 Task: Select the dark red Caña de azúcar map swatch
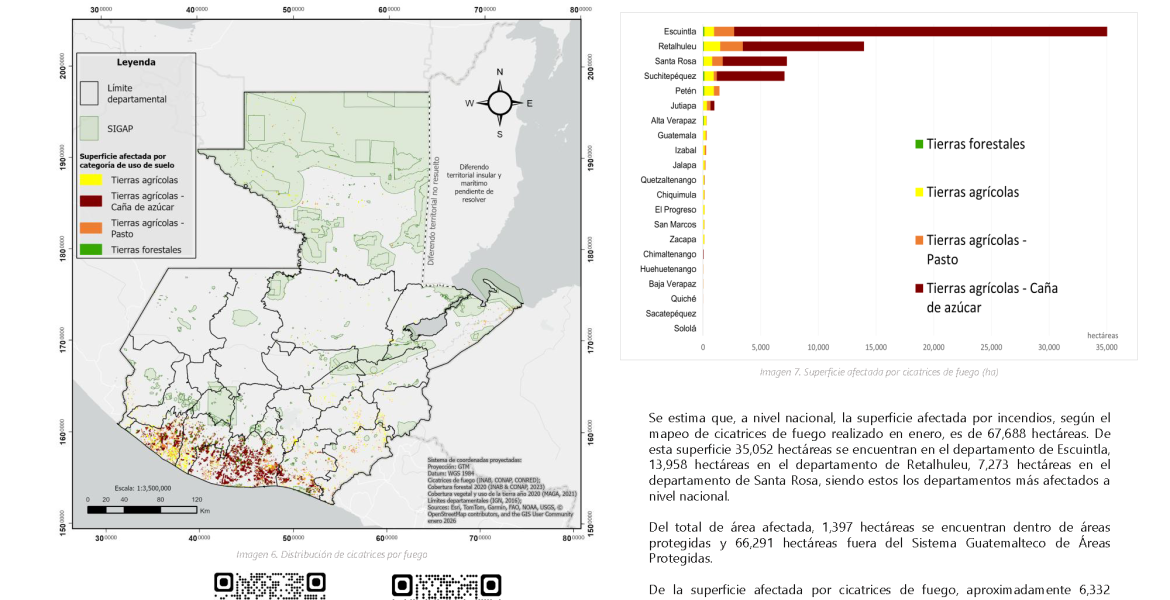click(x=90, y=201)
